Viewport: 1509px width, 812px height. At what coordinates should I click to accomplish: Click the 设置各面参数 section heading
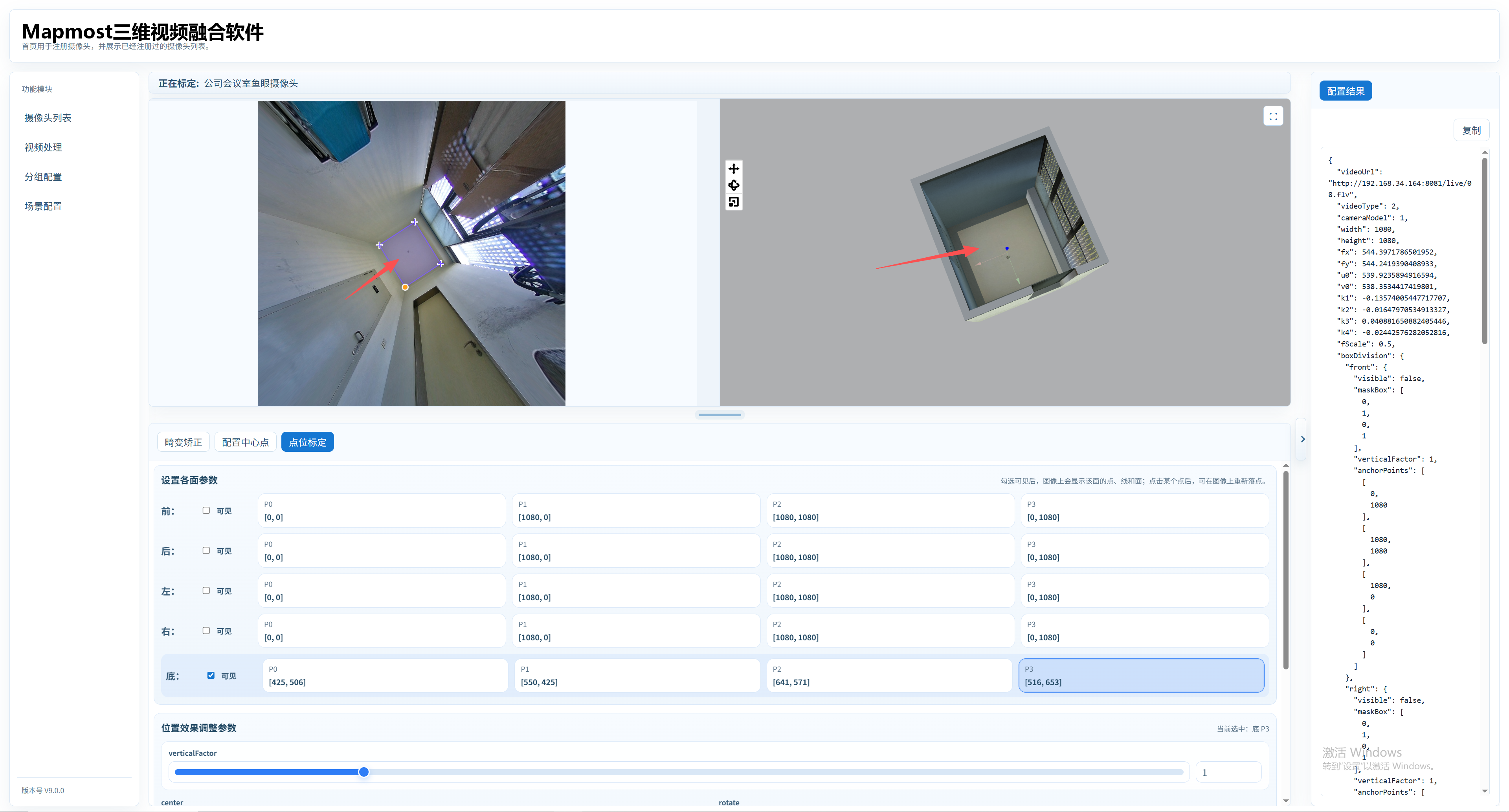(x=189, y=480)
